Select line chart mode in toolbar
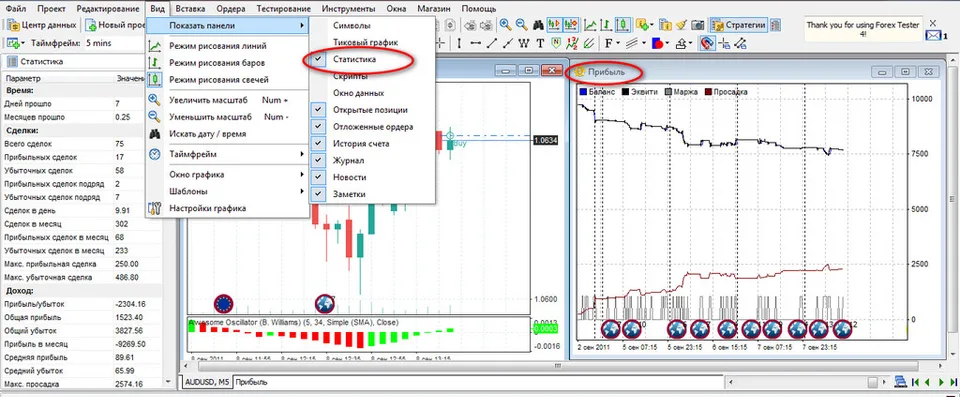The image size is (960, 397). coord(590,25)
